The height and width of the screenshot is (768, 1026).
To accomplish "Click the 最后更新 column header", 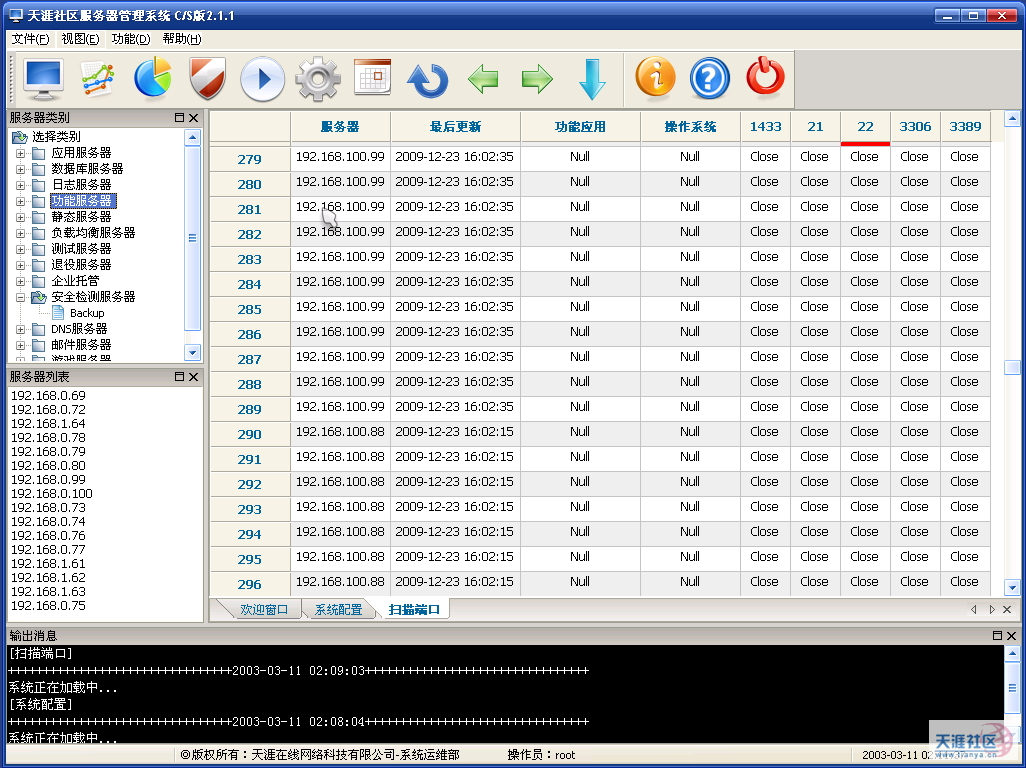I will pyautogui.click(x=455, y=127).
